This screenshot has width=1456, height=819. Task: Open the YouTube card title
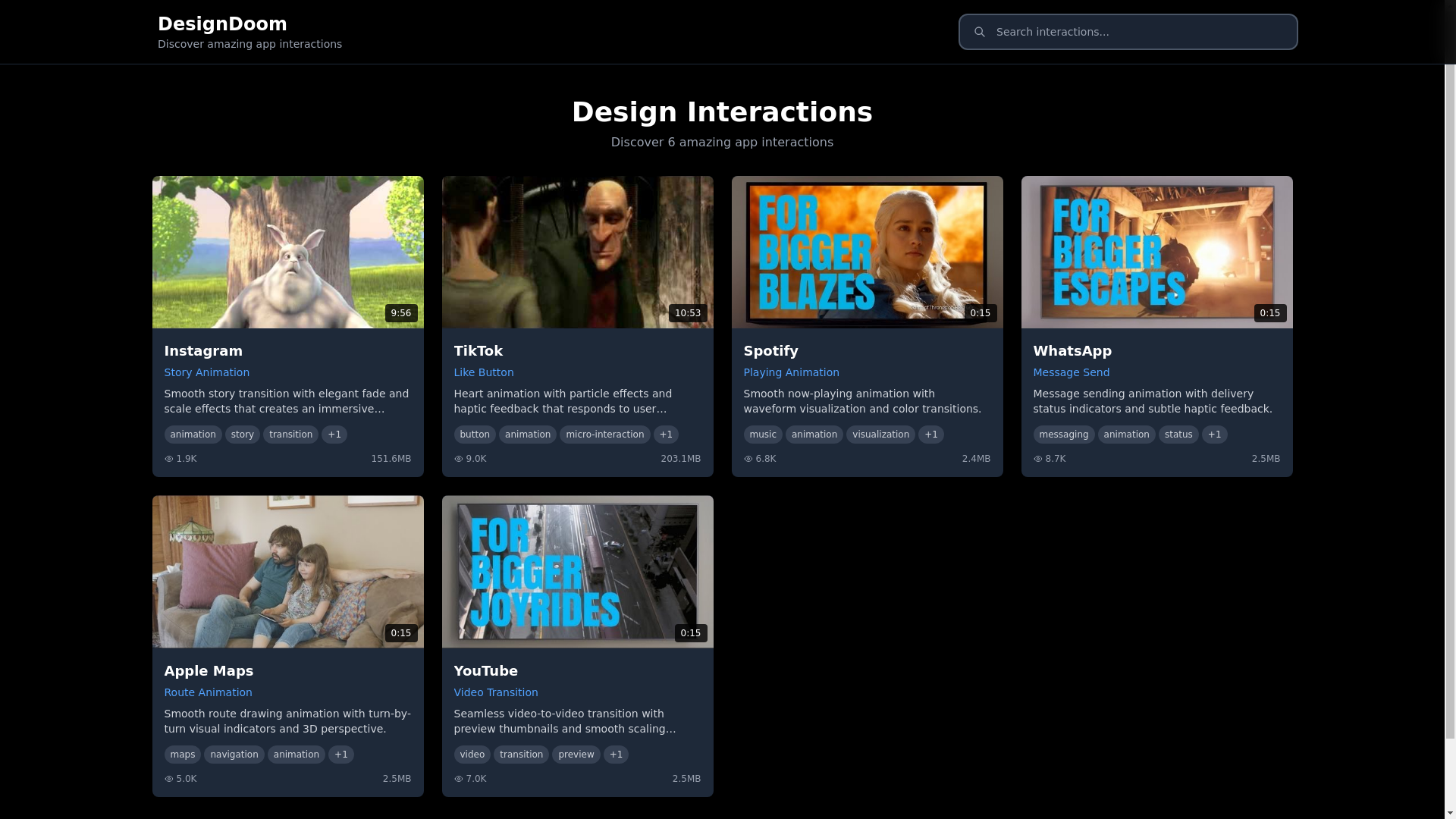pos(486,671)
